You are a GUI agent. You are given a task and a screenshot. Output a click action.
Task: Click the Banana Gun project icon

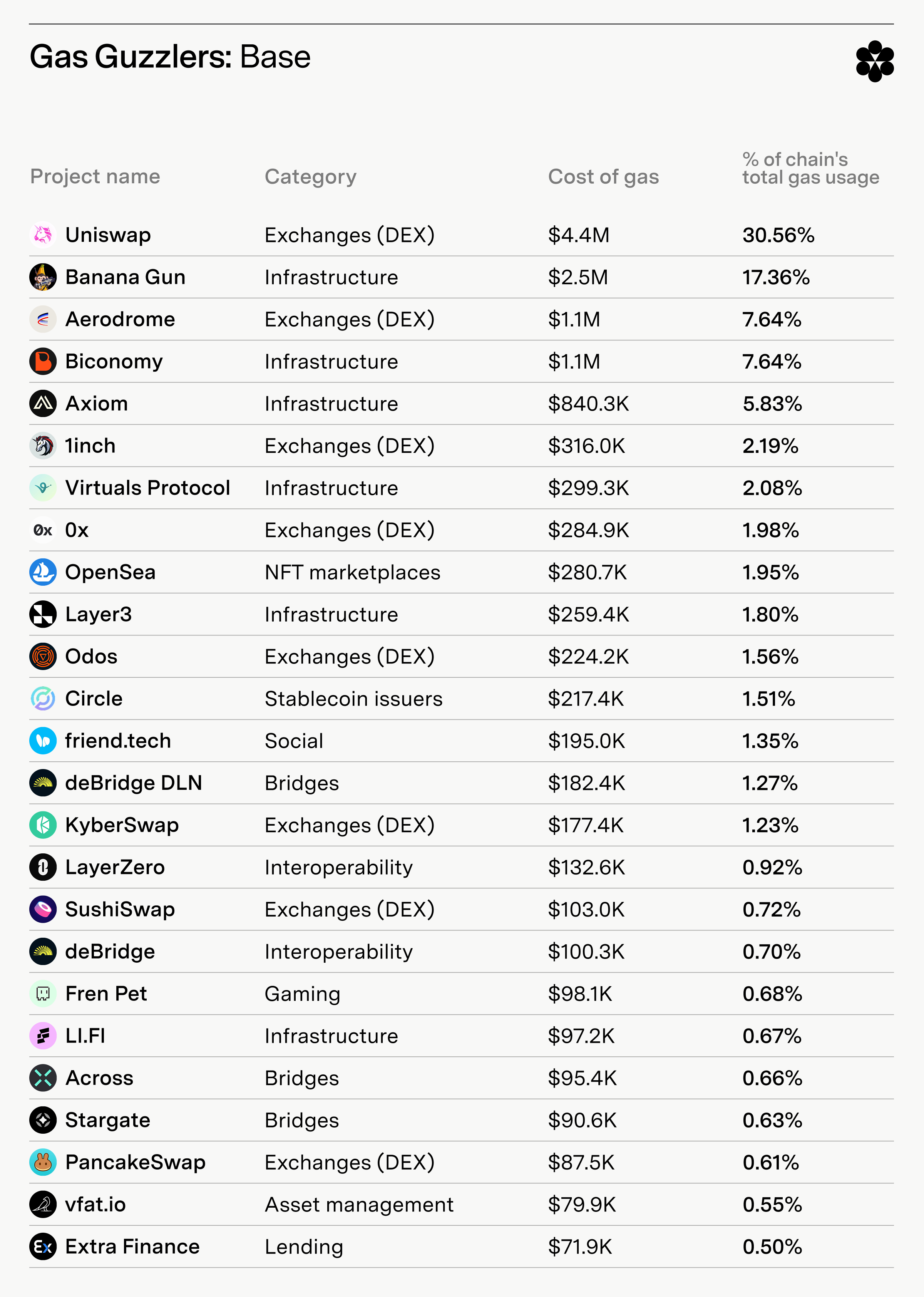pyautogui.click(x=43, y=276)
